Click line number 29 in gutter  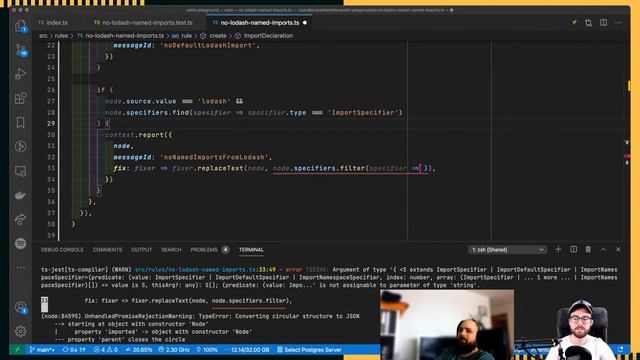[51, 123]
